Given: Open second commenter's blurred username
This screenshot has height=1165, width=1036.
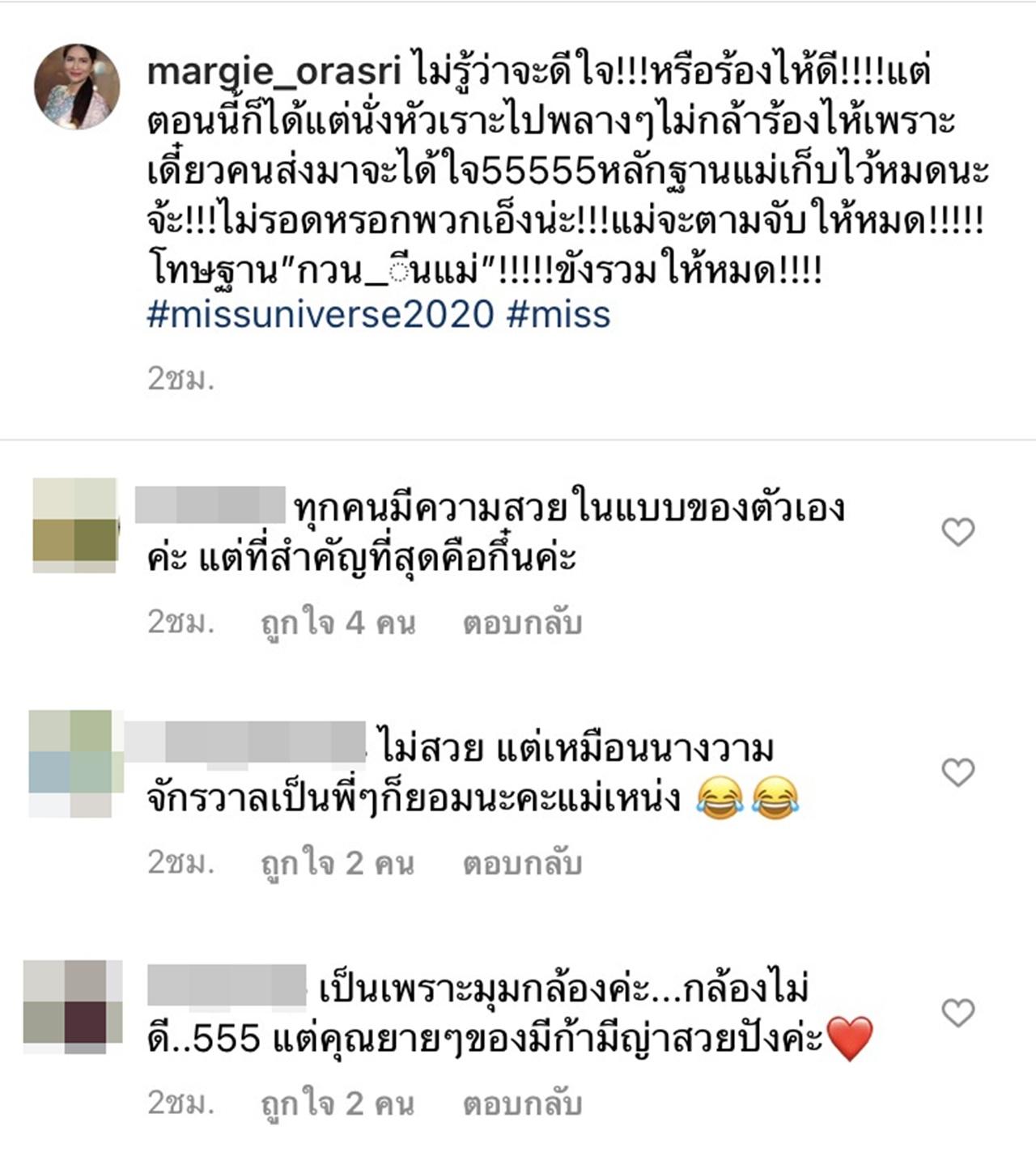Looking at the screenshot, I should pyautogui.click(x=245, y=744).
